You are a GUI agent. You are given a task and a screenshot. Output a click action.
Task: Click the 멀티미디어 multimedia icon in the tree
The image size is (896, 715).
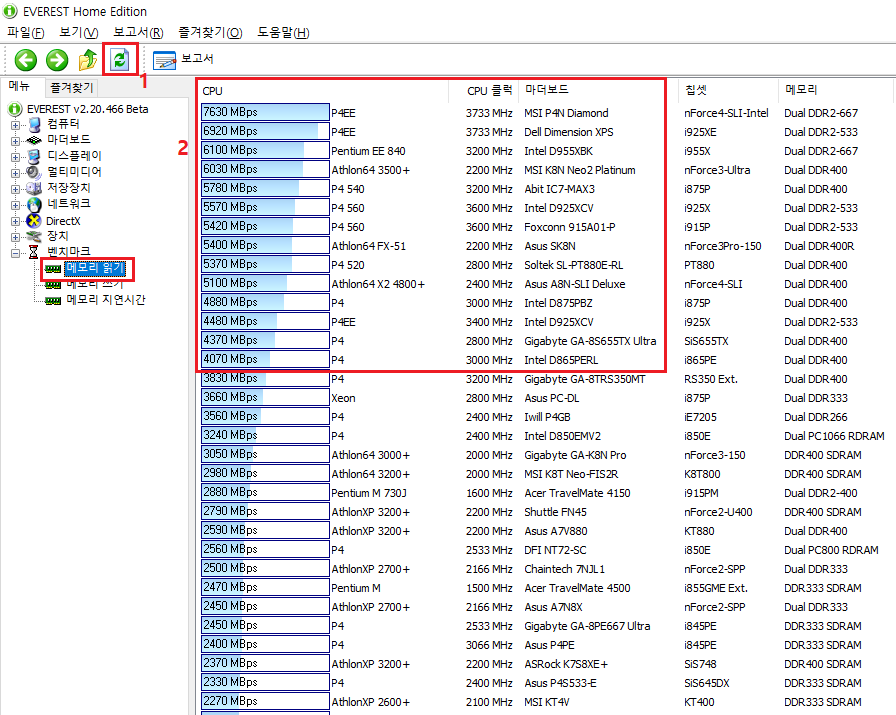coord(34,172)
